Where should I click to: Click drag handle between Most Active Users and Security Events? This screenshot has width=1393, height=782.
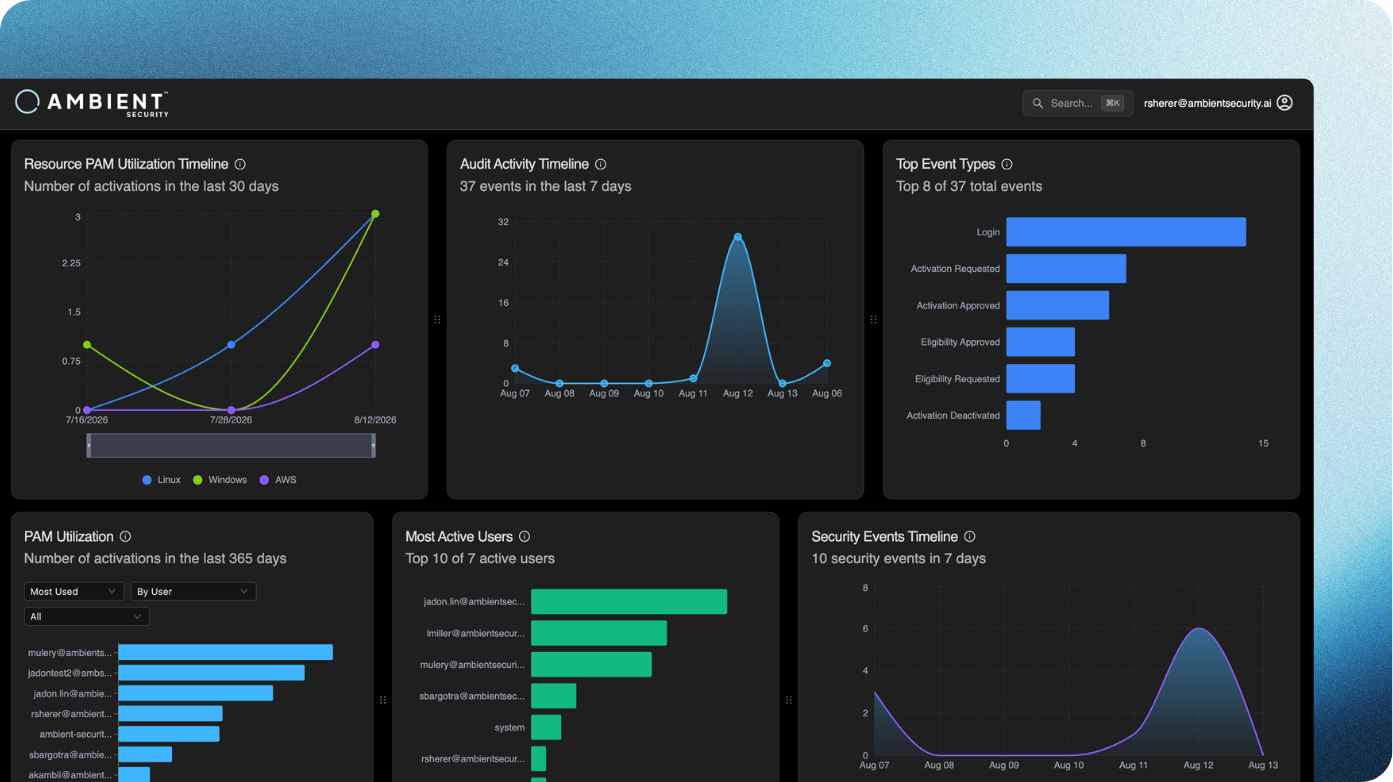tap(788, 700)
